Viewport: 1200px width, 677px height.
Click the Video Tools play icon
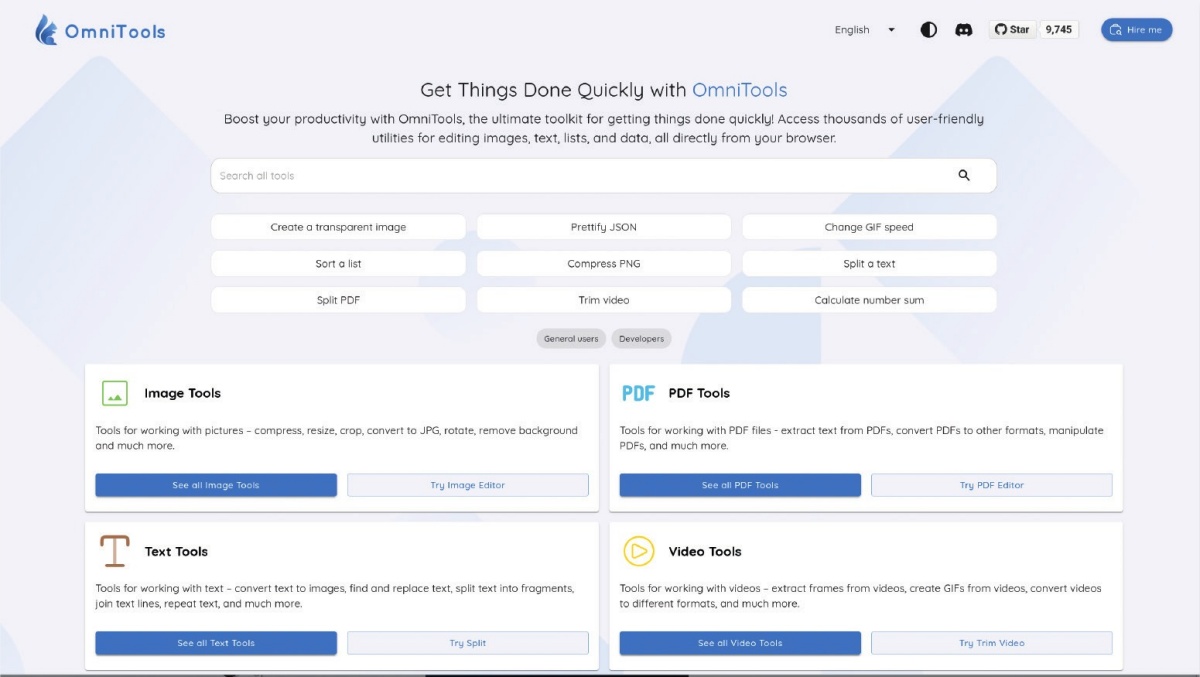pyautogui.click(x=638, y=551)
